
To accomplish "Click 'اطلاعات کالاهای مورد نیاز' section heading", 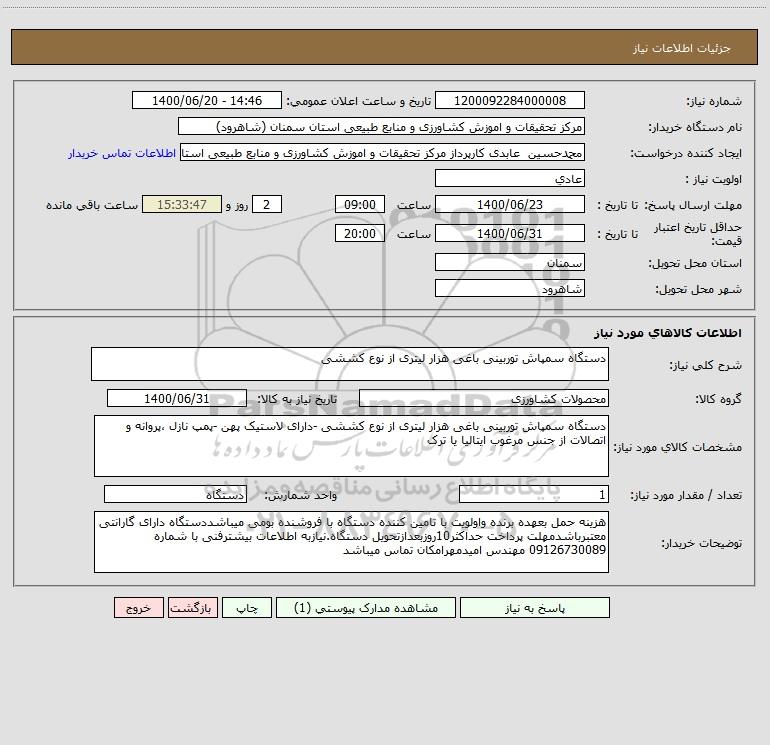I will [x=668, y=333].
